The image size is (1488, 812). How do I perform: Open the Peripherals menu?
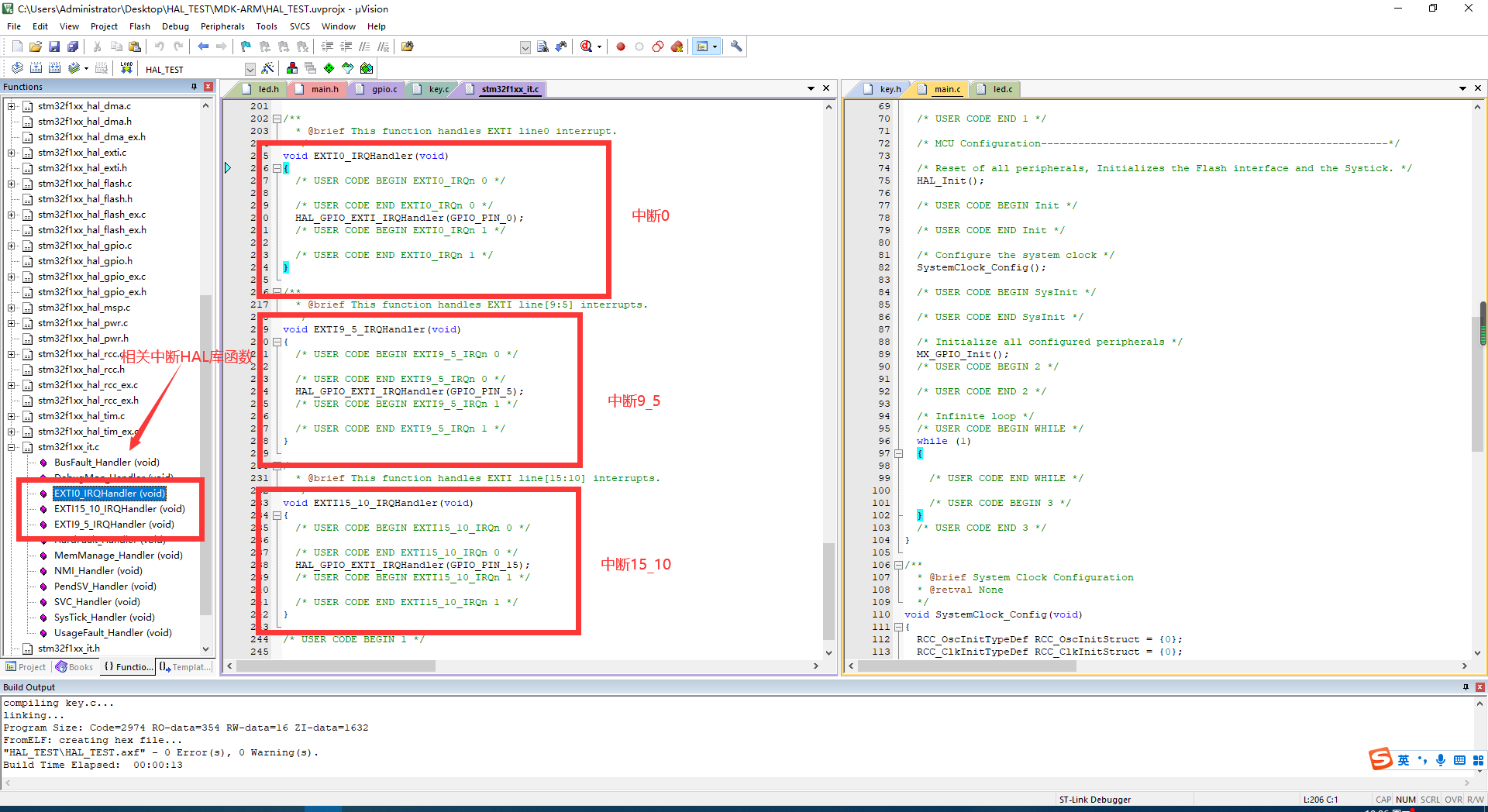tap(222, 26)
